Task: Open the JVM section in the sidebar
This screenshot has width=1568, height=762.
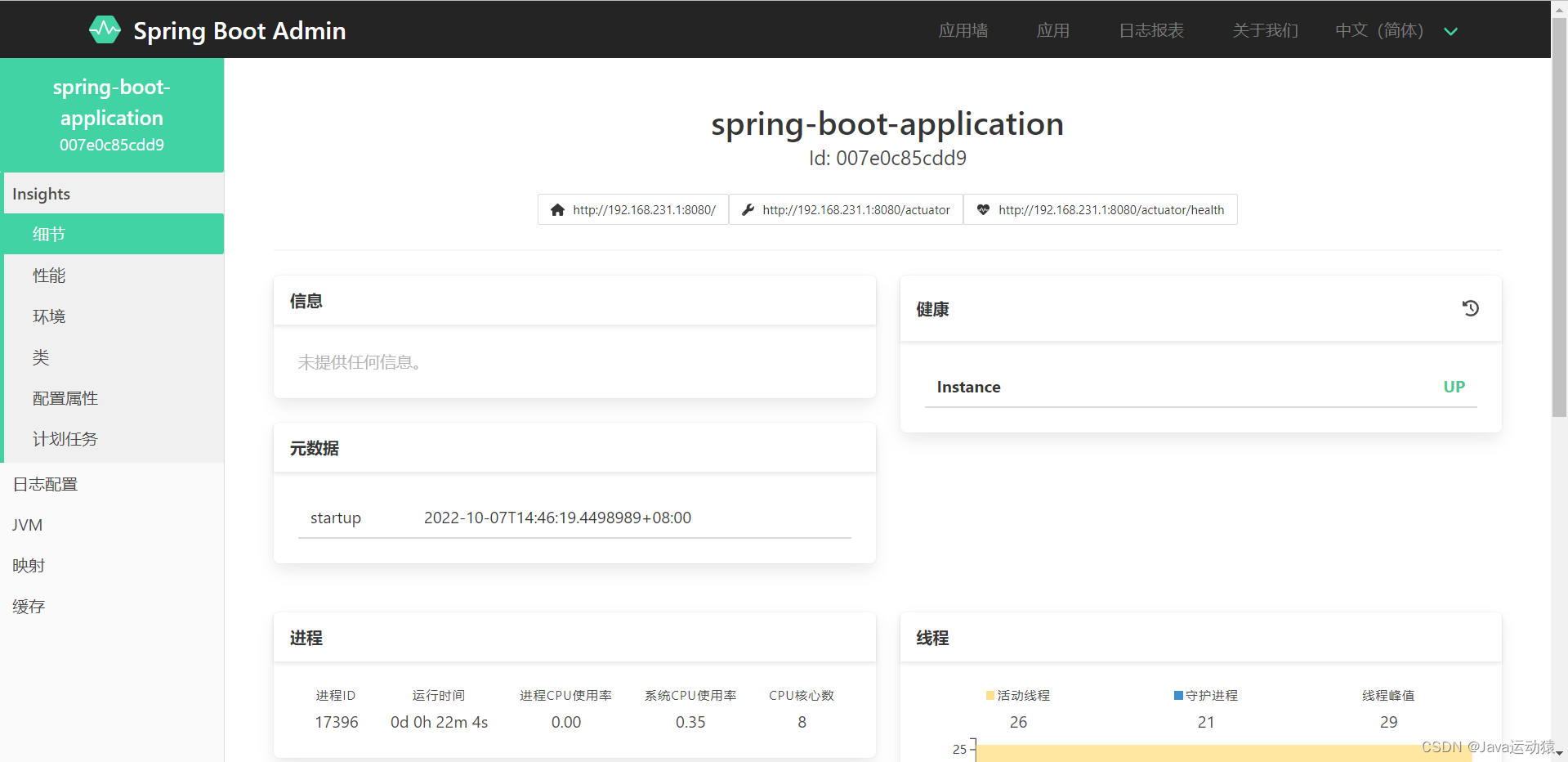Action: pos(27,524)
